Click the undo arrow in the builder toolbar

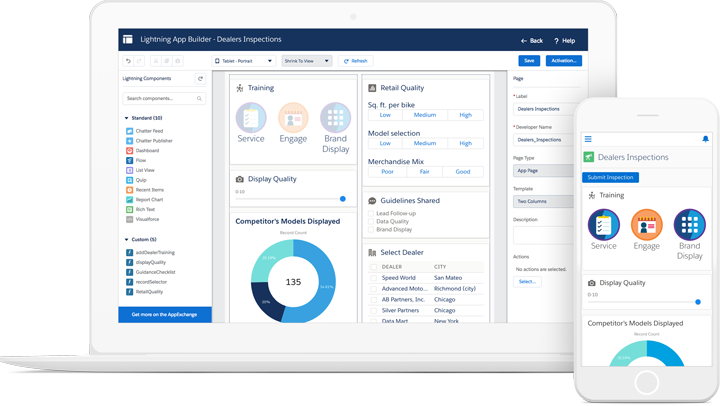tap(128, 61)
